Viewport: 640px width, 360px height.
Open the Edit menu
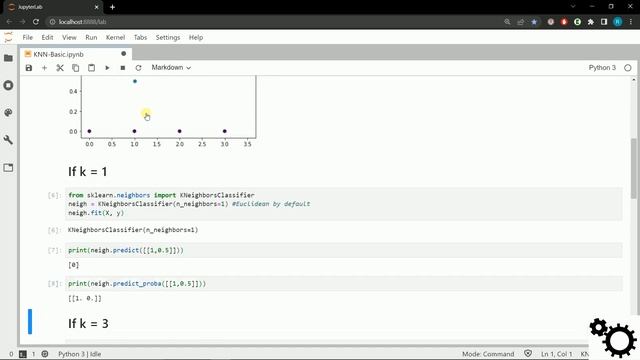47,37
